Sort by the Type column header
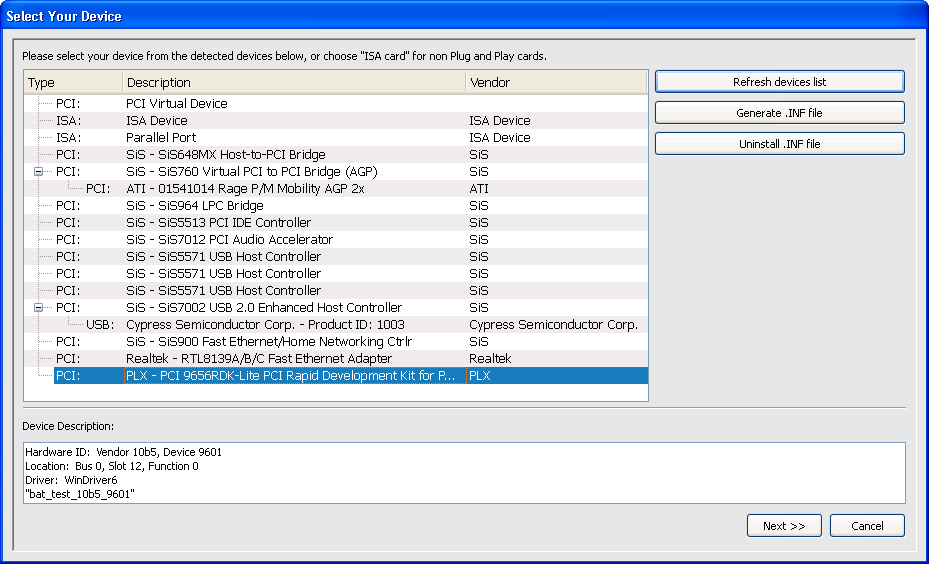Screen dimensions: 929x564 click(x=73, y=82)
